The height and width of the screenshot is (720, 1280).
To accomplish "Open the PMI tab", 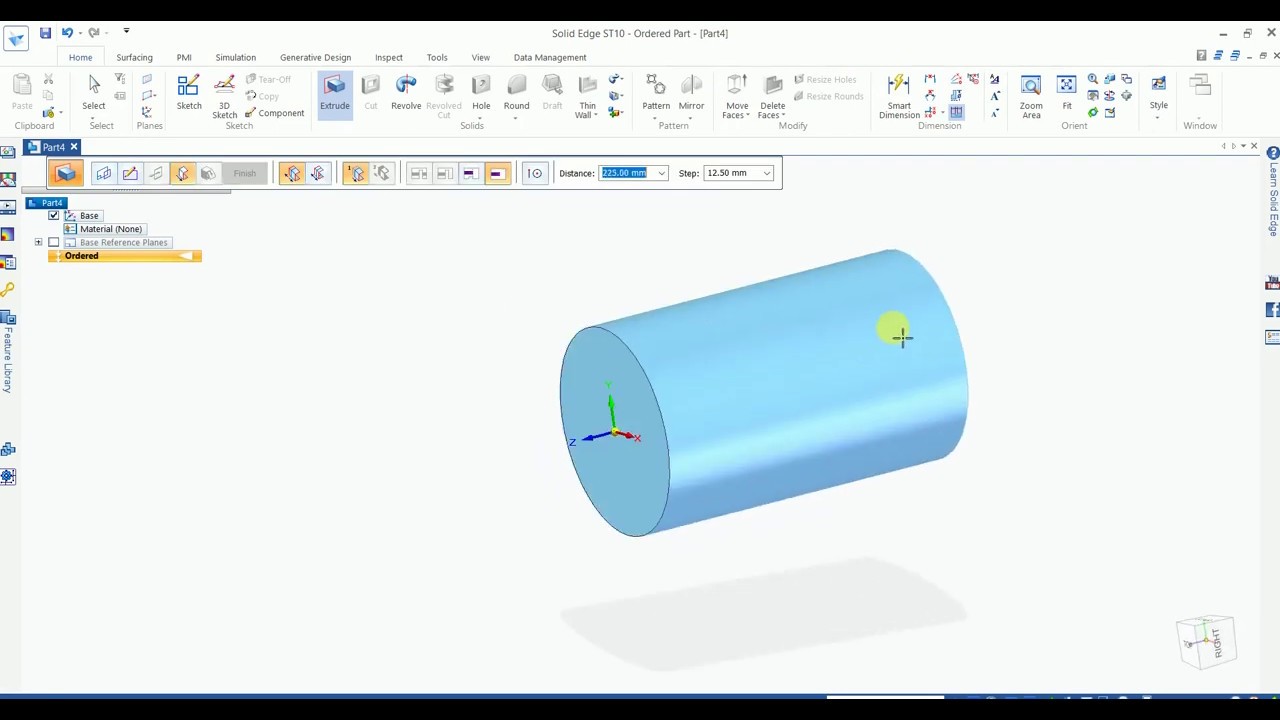I will [184, 57].
